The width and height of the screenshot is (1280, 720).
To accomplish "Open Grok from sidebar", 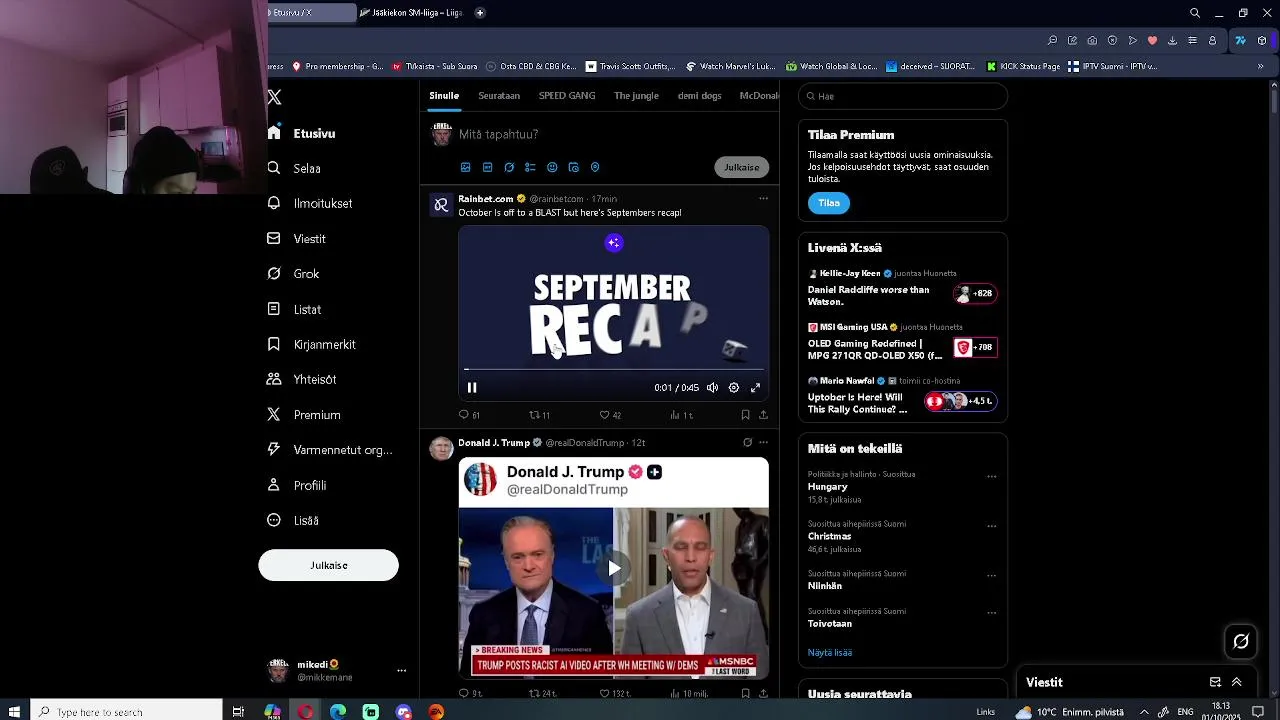I will pos(293,274).
